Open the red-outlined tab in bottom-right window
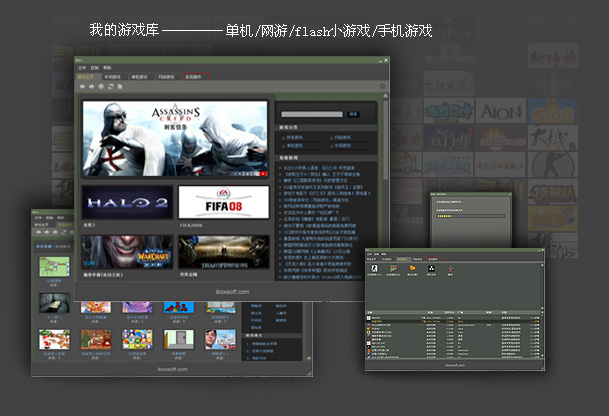The height and width of the screenshot is (416, 609). point(434,259)
